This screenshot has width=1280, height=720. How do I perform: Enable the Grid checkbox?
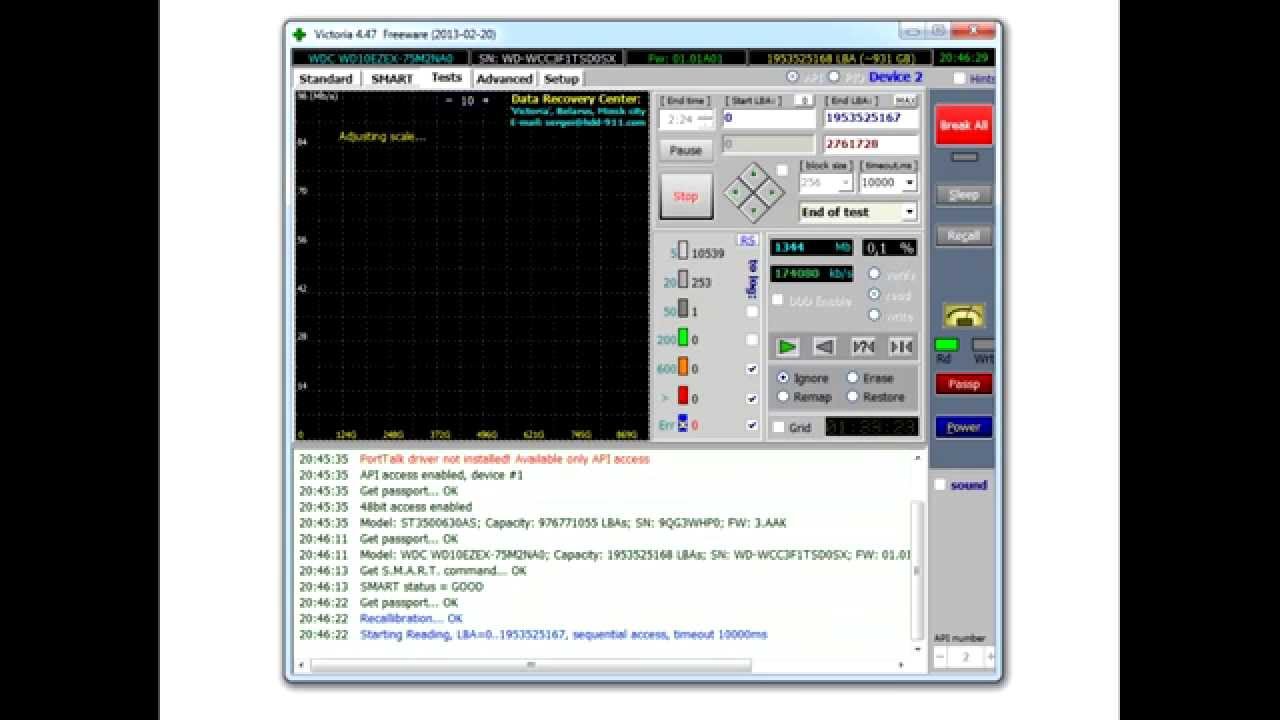tap(779, 427)
